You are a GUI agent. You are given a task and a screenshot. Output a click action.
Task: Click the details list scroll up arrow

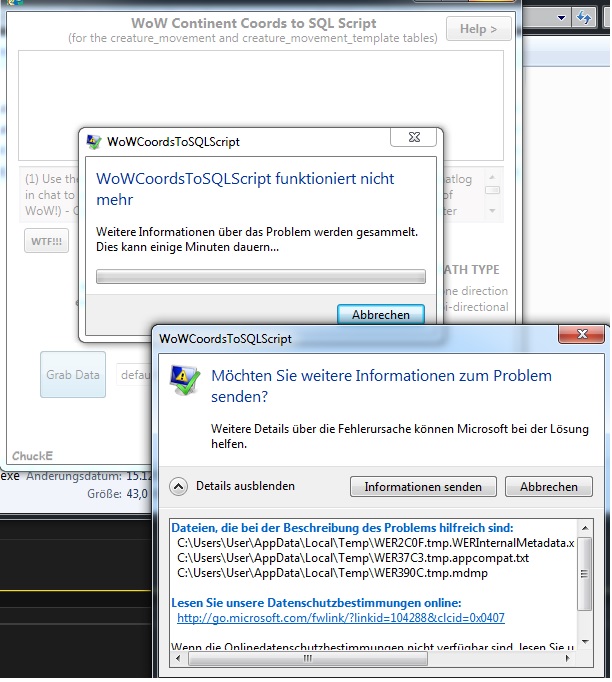[585, 528]
